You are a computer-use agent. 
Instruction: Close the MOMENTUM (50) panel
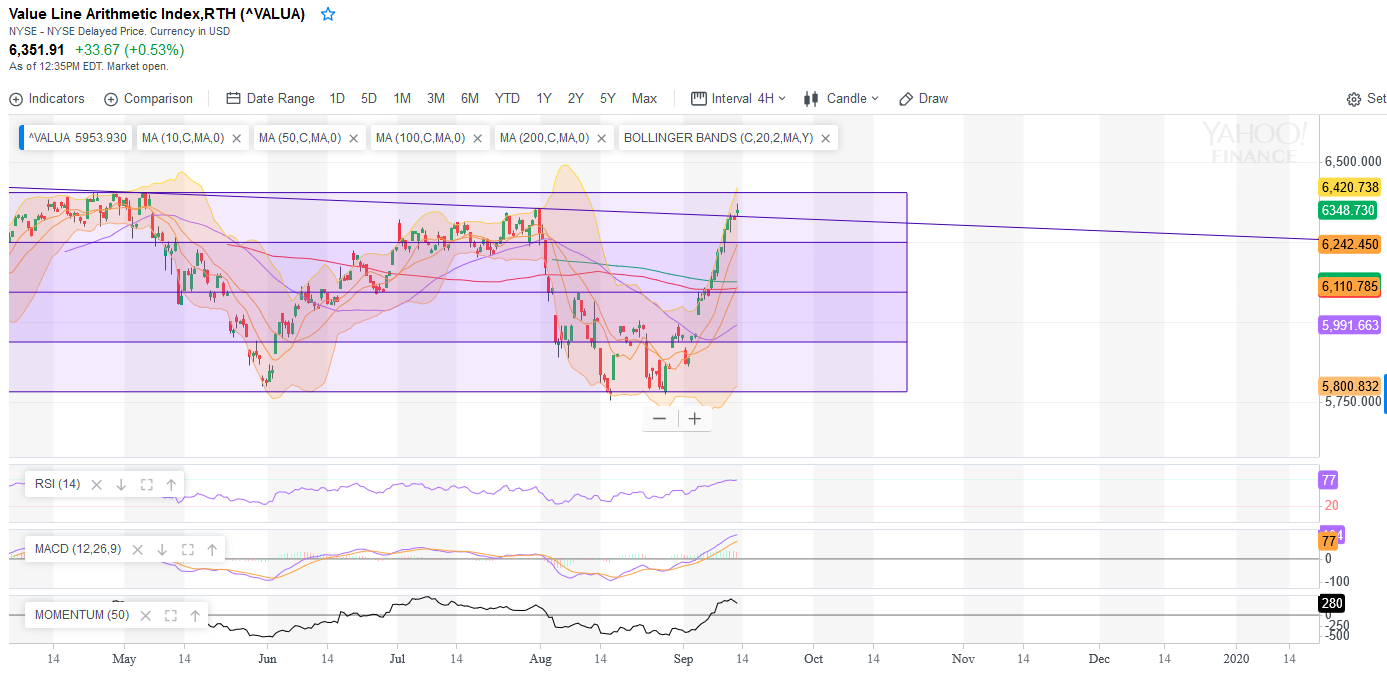coord(146,615)
